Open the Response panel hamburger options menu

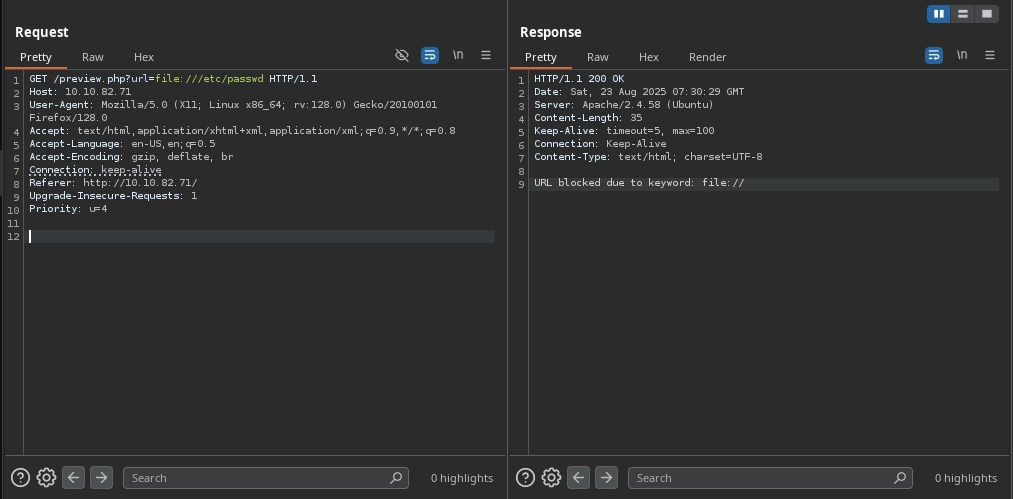pyautogui.click(x=990, y=56)
